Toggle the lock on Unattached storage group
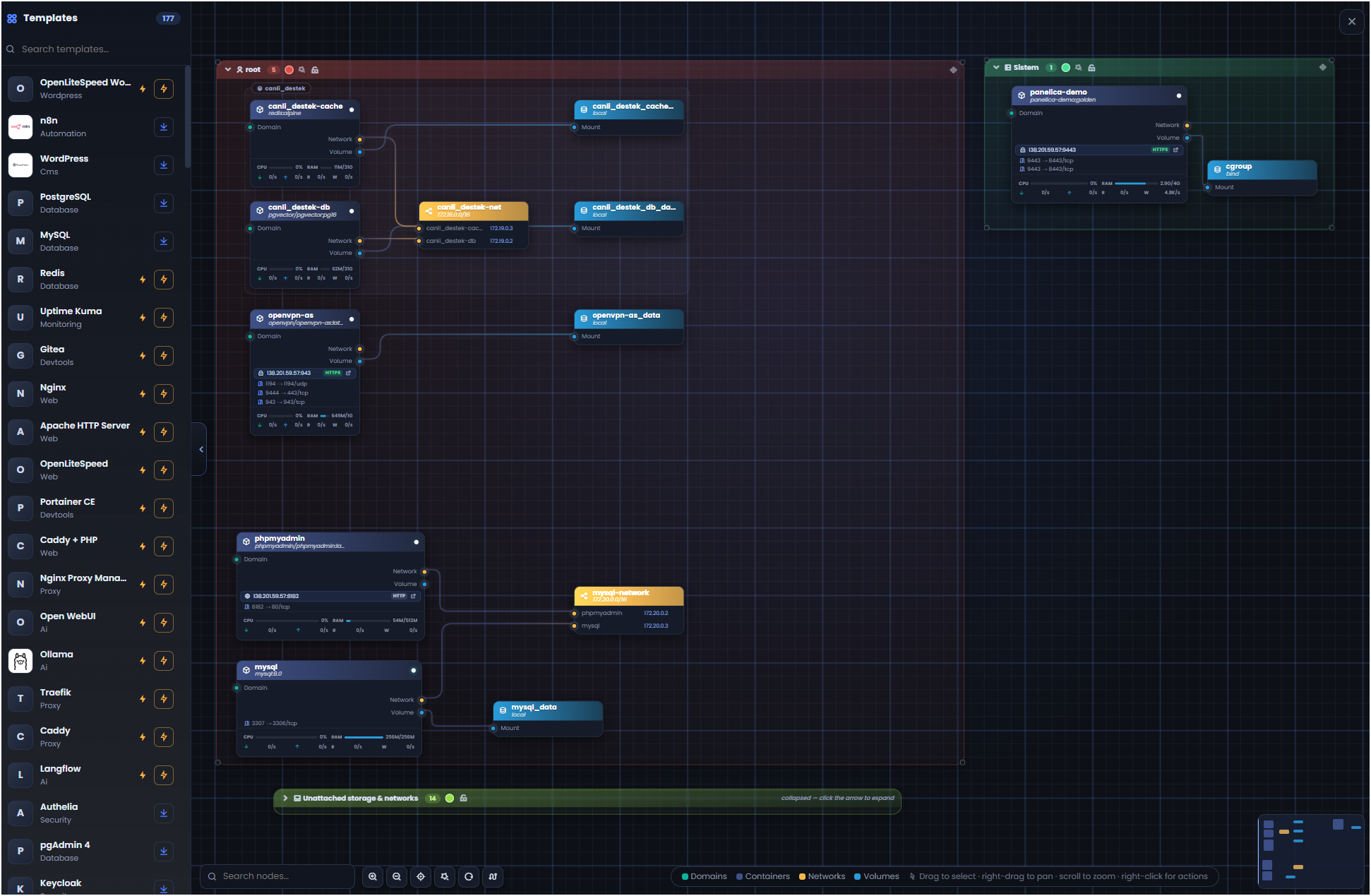This screenshot has height=896, width=1371. [x=464, y=799]
